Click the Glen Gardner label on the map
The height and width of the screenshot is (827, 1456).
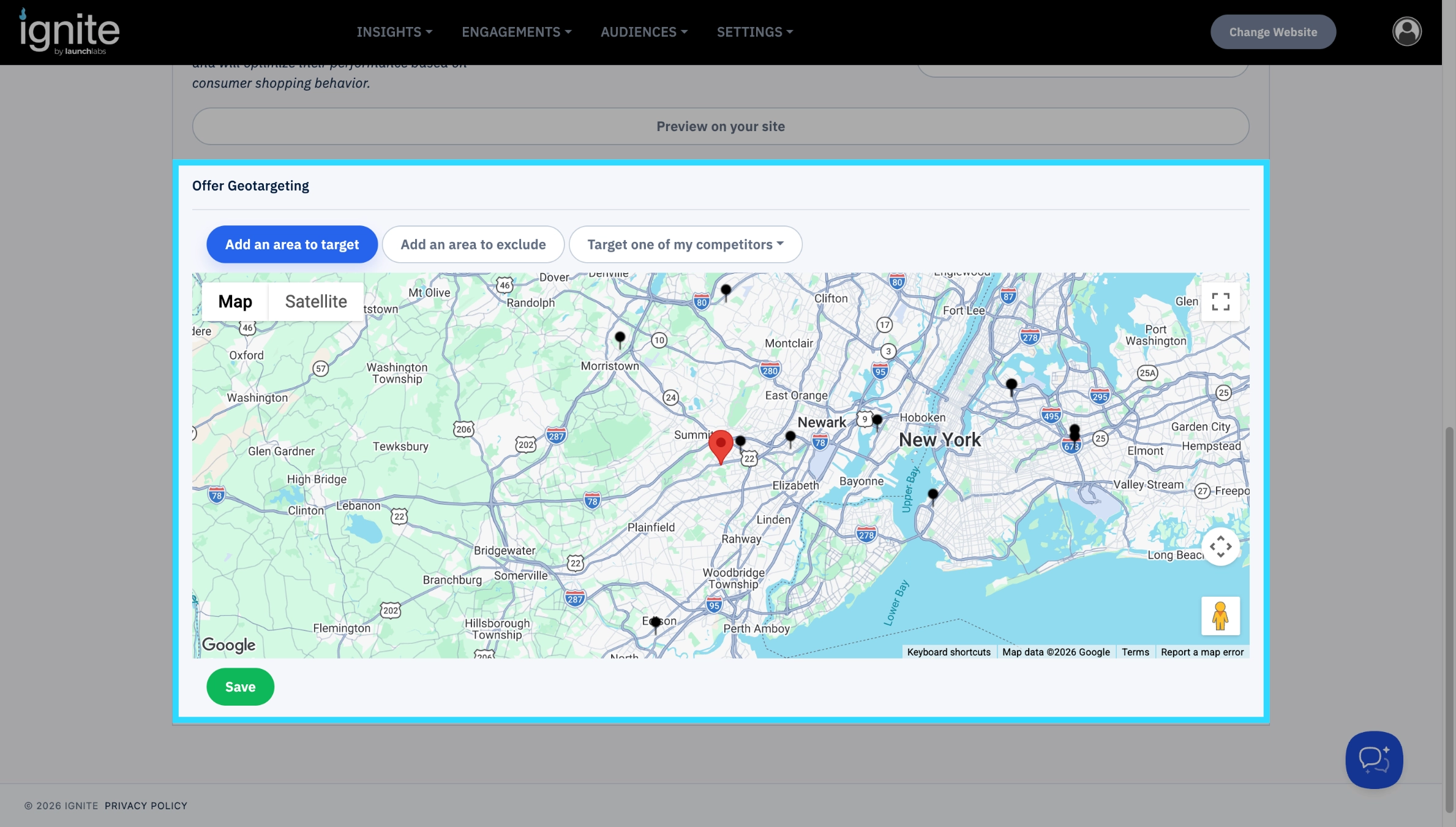281,451
